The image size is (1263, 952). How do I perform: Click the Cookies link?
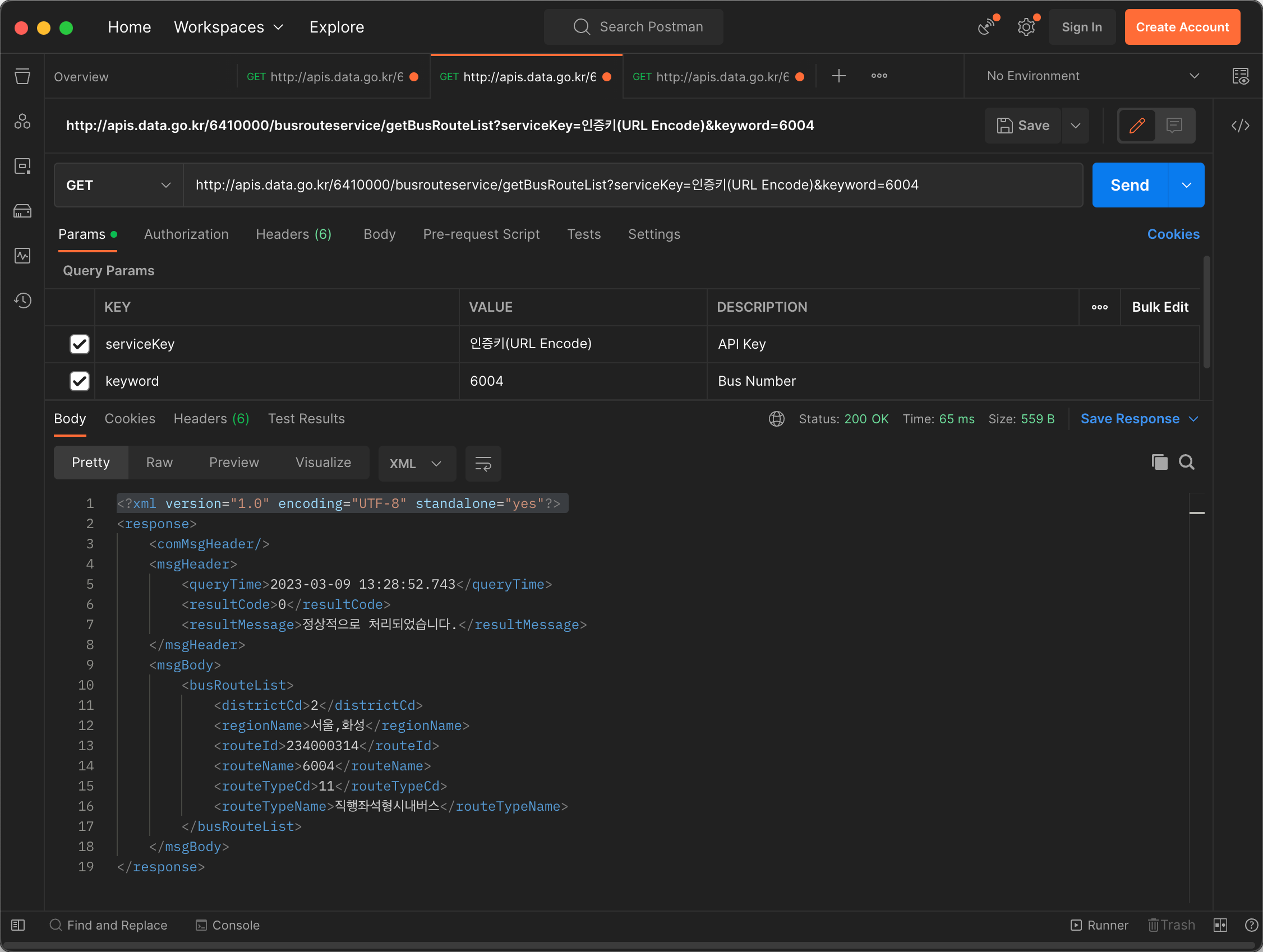pos(1173,234)
